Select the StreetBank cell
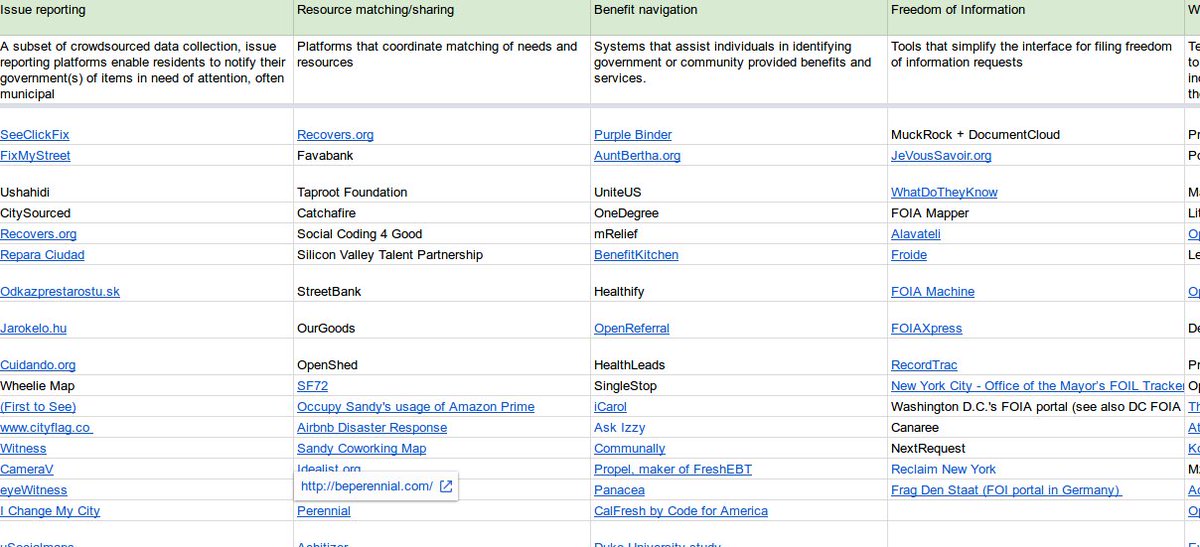1200x547 pixels. (442, 284)
